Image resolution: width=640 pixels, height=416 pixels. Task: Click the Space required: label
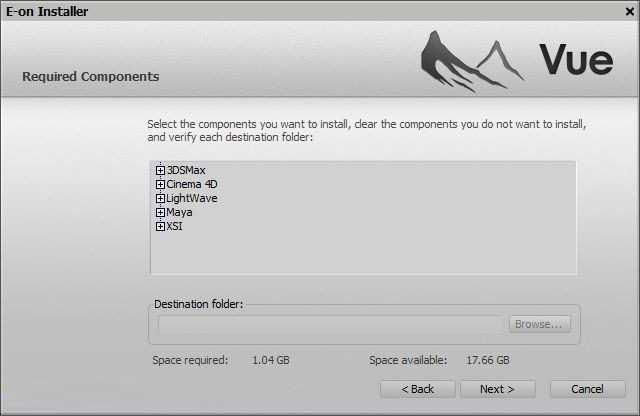pos(190,360)
